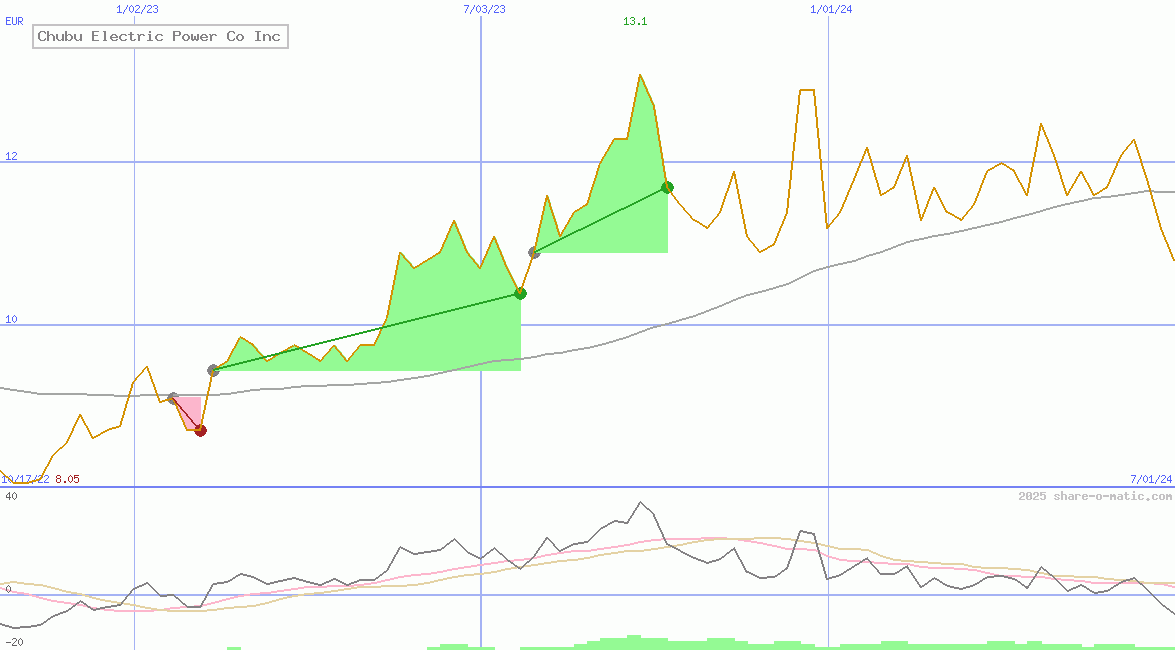Viewport: 1175px width, 650px height.
Task: Click the 12 price axis label
Action: 11,156
